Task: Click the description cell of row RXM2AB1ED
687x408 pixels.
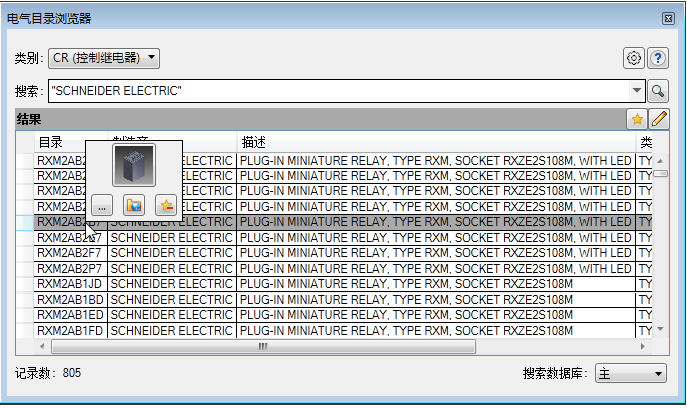Action: coord(436,315)
